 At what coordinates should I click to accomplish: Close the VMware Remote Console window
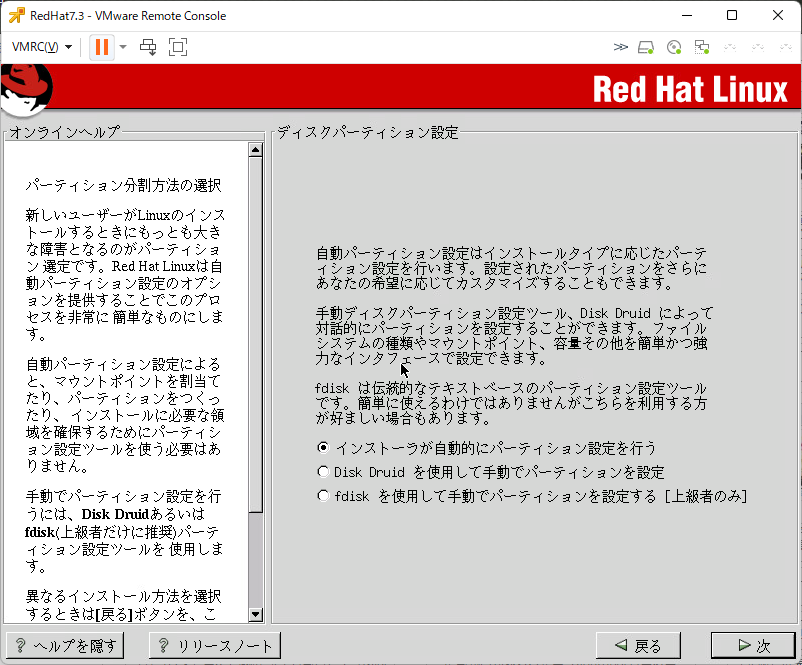[778, 15]
